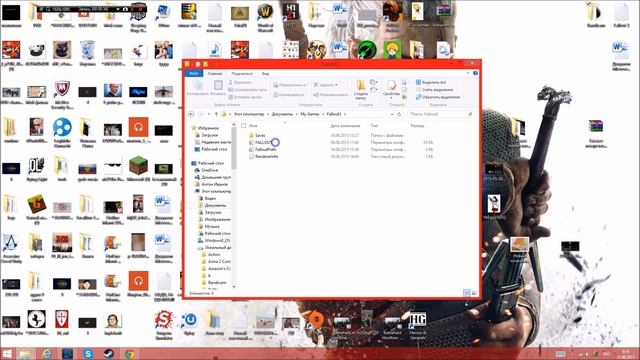Screen dimensions: 640x360
Task: Select the Heroes & Generals HG icon
Action: coord(418,326)
